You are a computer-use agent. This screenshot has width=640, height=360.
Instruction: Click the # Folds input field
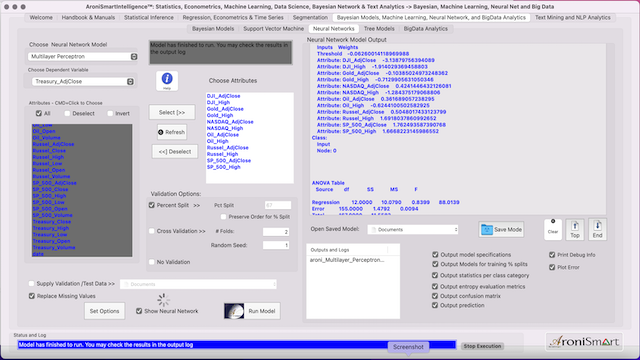click(276, 232)
